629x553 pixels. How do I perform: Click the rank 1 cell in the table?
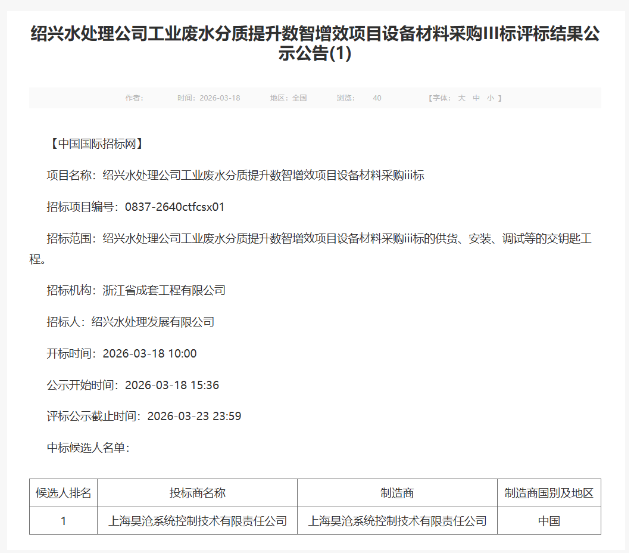(64, 521)
